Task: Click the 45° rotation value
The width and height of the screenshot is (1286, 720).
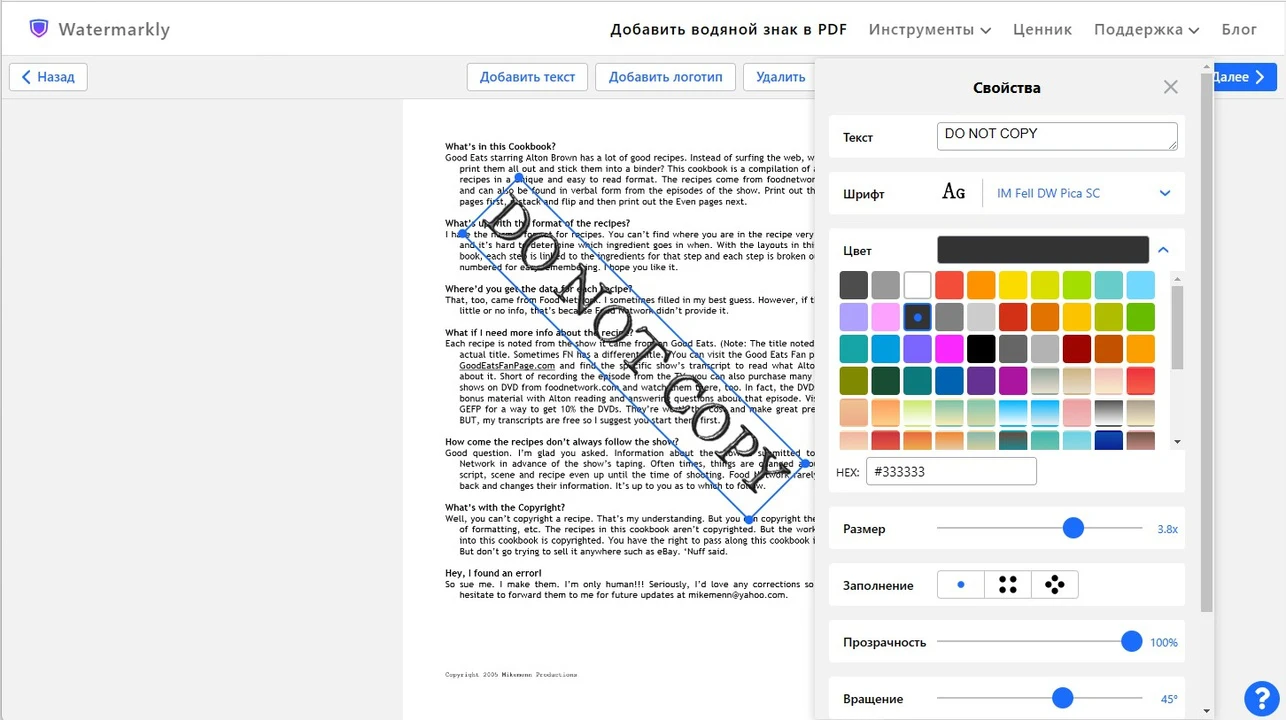Action: (1169, 699)
